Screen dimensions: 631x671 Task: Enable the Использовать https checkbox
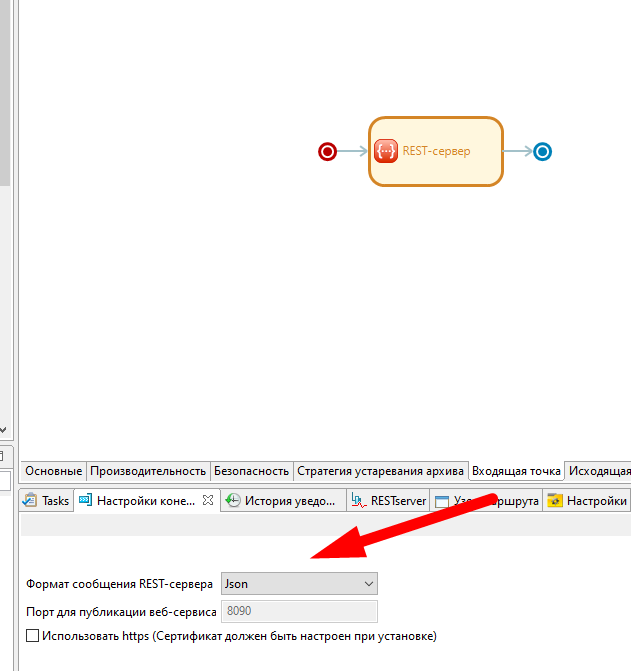click(x=33, y=636)
